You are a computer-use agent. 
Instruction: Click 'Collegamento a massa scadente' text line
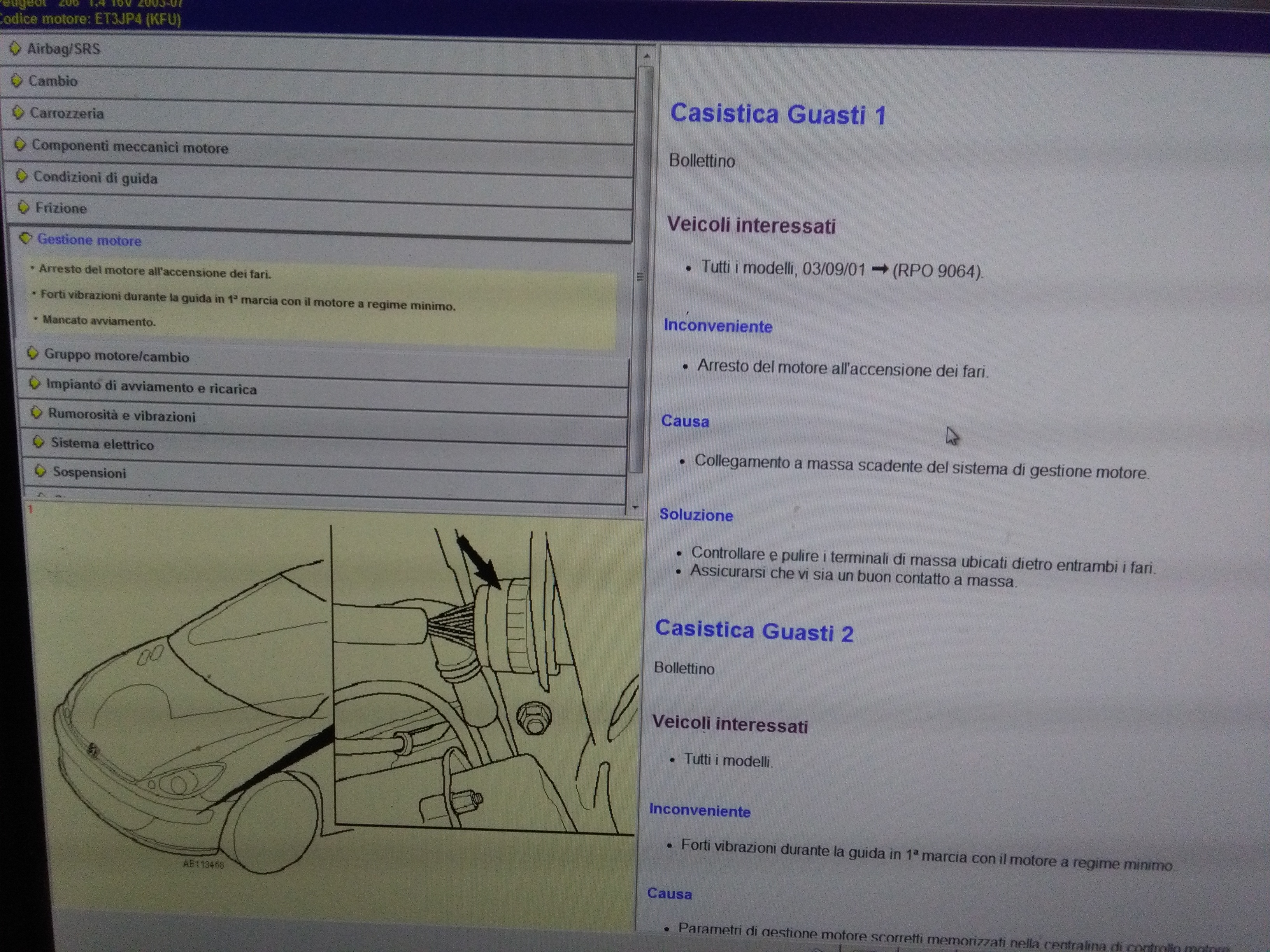(921, 467)
